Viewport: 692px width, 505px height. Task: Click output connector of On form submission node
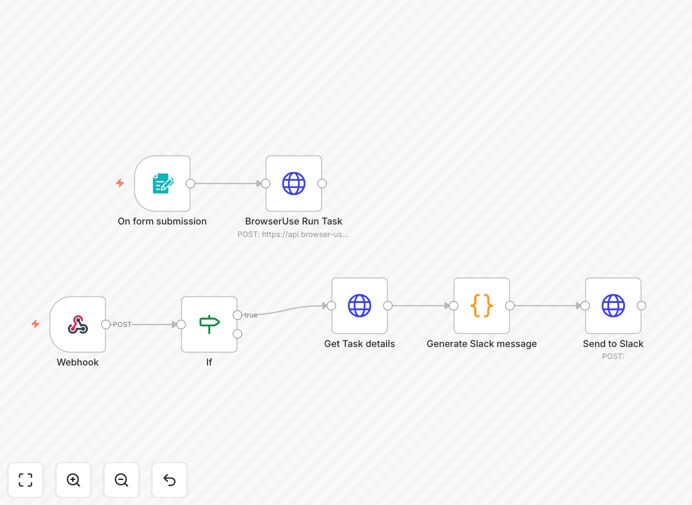pyautogui.click(x=190, y=183)
